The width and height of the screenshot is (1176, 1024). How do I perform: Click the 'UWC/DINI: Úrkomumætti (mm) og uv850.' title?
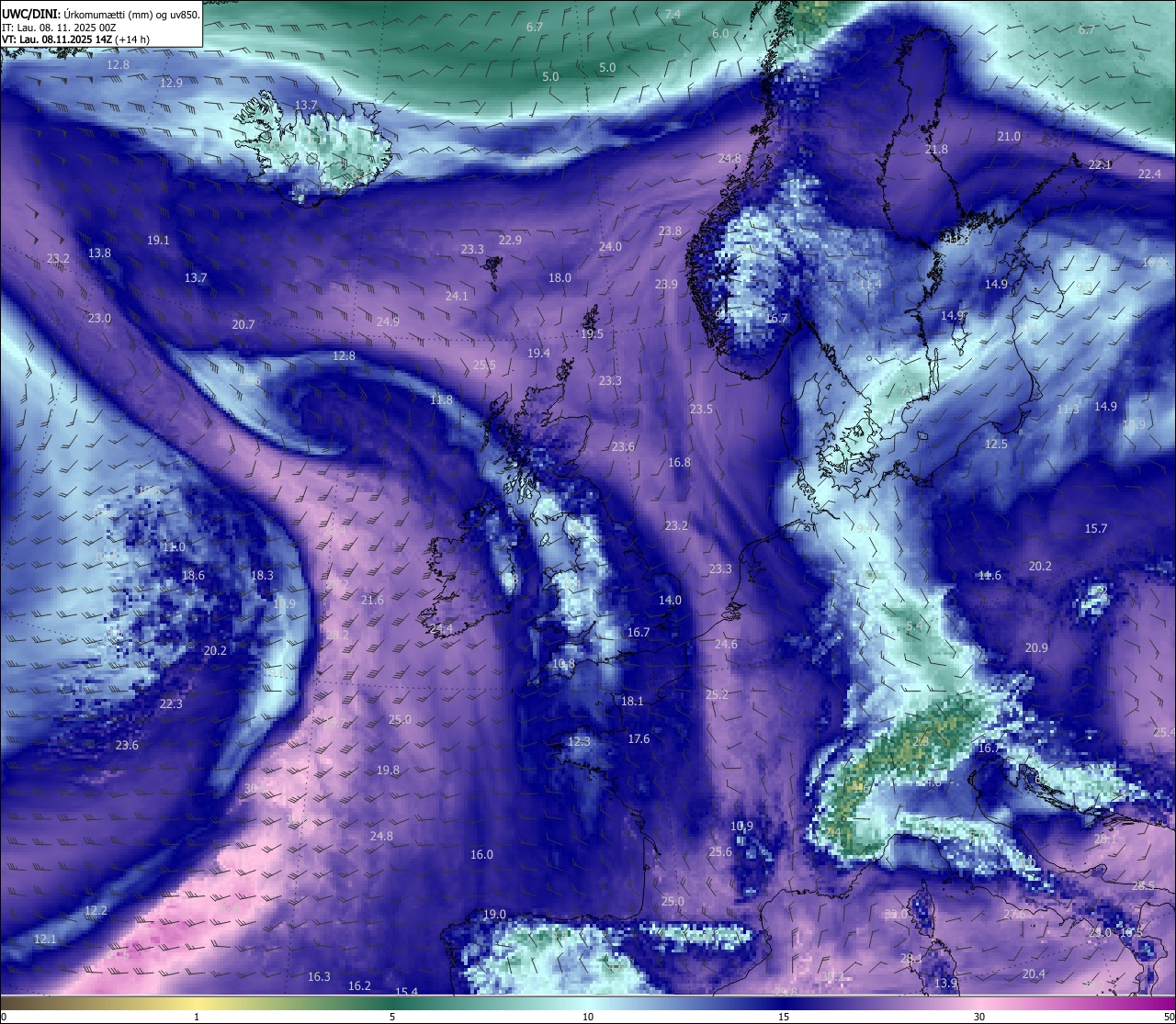click(100, 14)
